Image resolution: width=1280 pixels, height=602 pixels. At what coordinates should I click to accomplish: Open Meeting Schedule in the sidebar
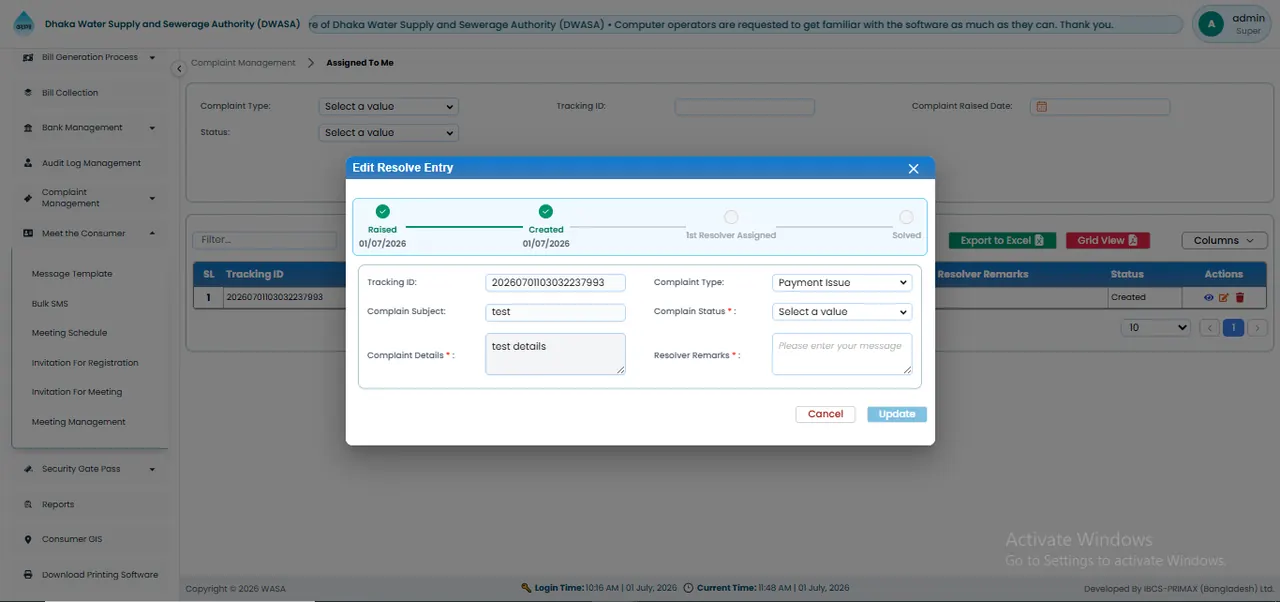point(69,333)
